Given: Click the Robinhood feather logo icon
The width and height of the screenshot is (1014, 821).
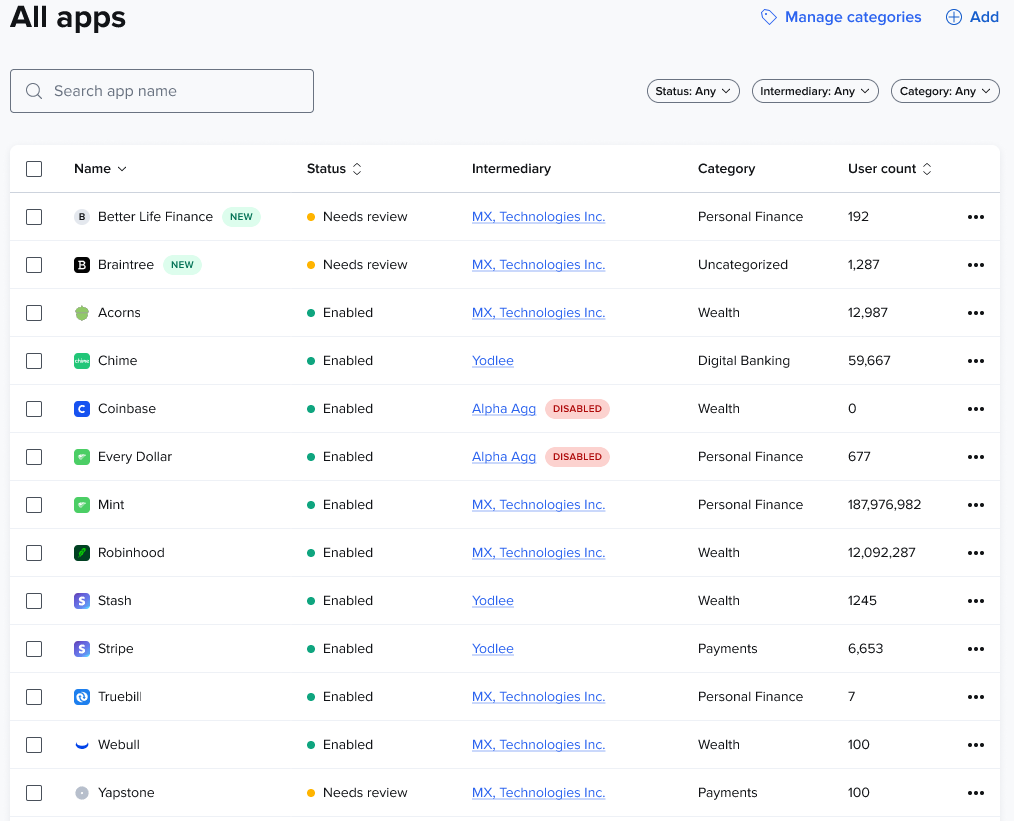Looking at the screenshot, I should pos(82,553).
